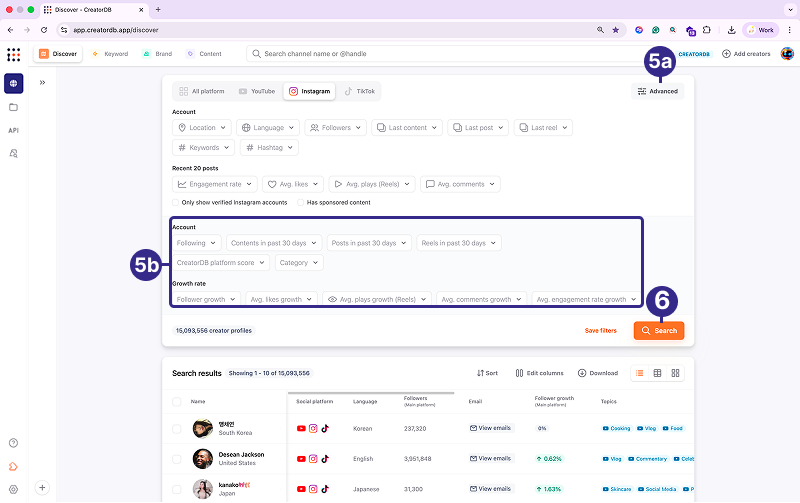
Task: Open the Keywords filter dropdown
Action: (x=204, y=147)
